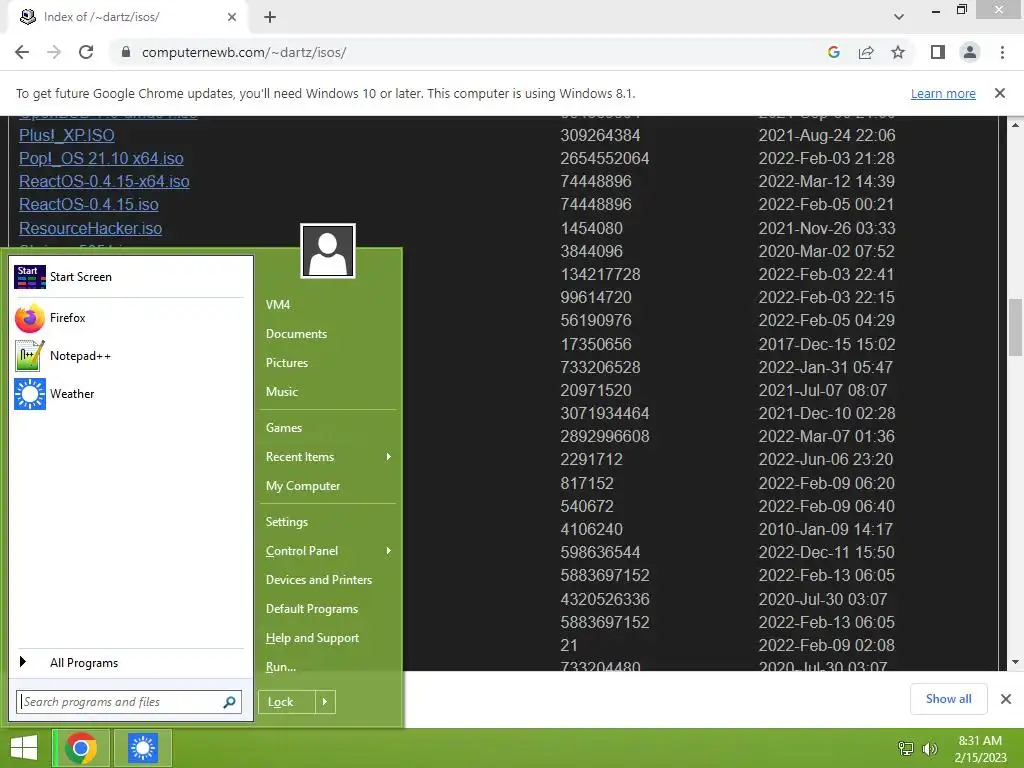Screen dimensions: 1024x768
Task: Open the Weather app taskbar icon
Action: coord(143,748)
